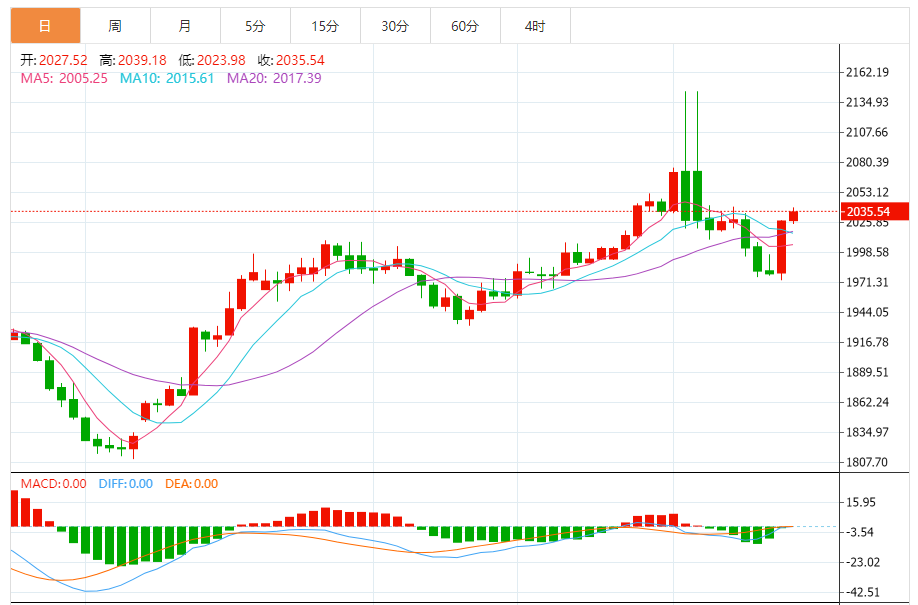Click the -23.02 MACD axis label

[863, 562]
